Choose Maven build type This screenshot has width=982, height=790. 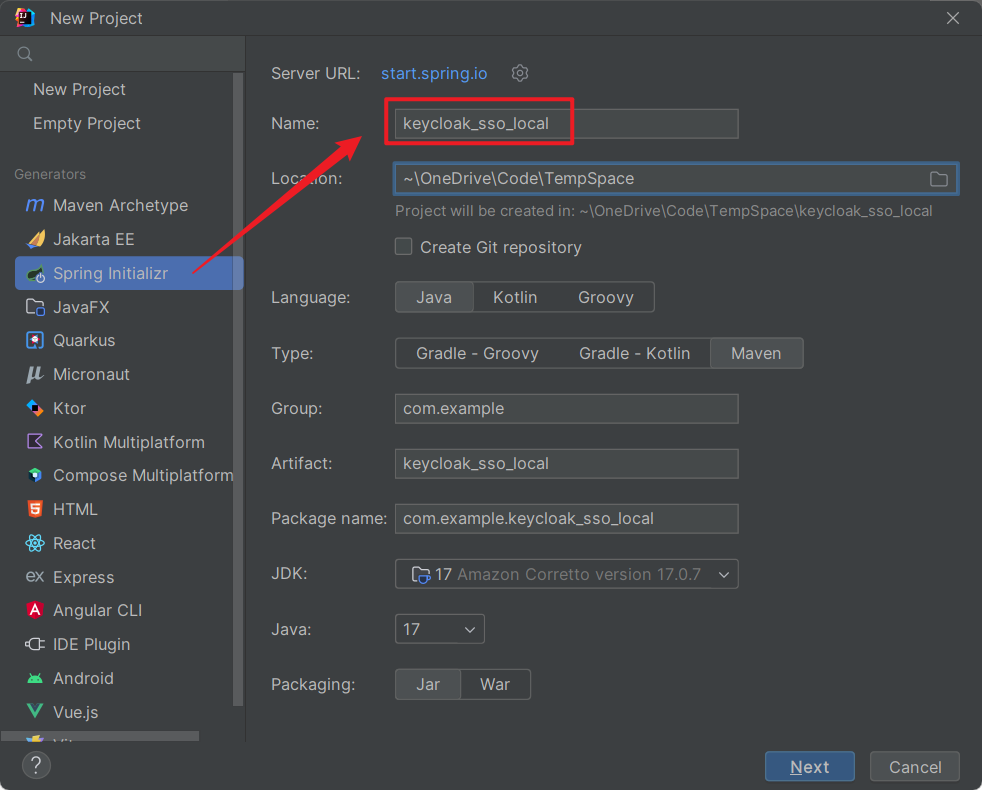click(756, 353)
